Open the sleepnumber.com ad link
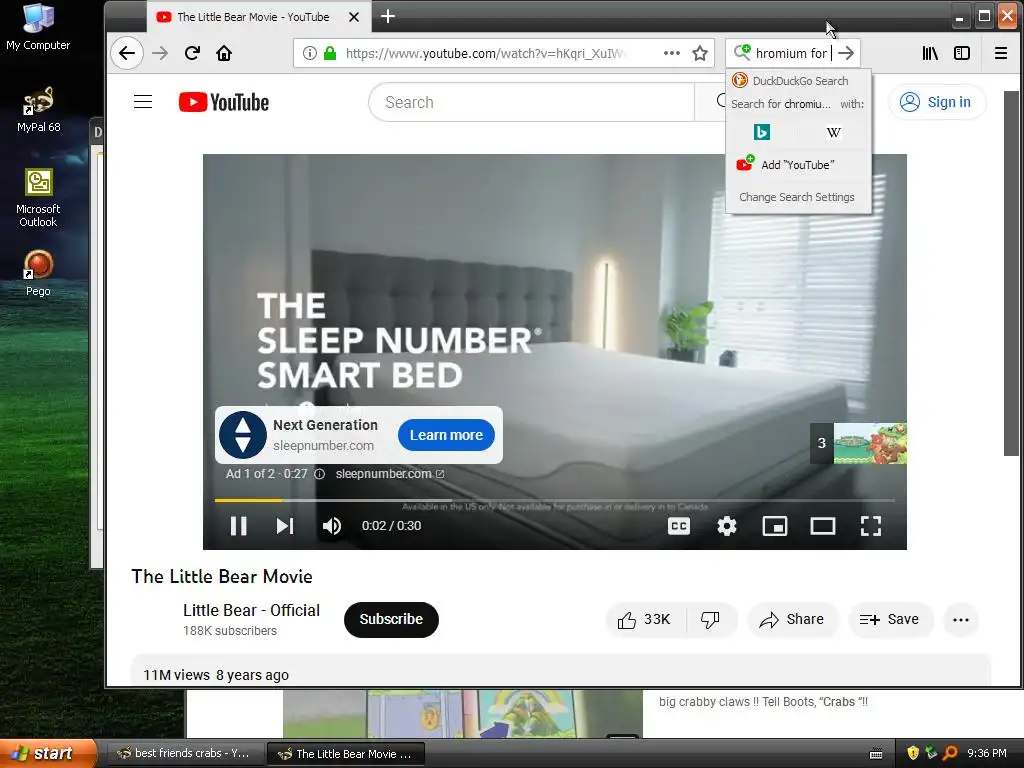Image resolution: width=1024 pixels, height=768 pixels. (389, 474)
